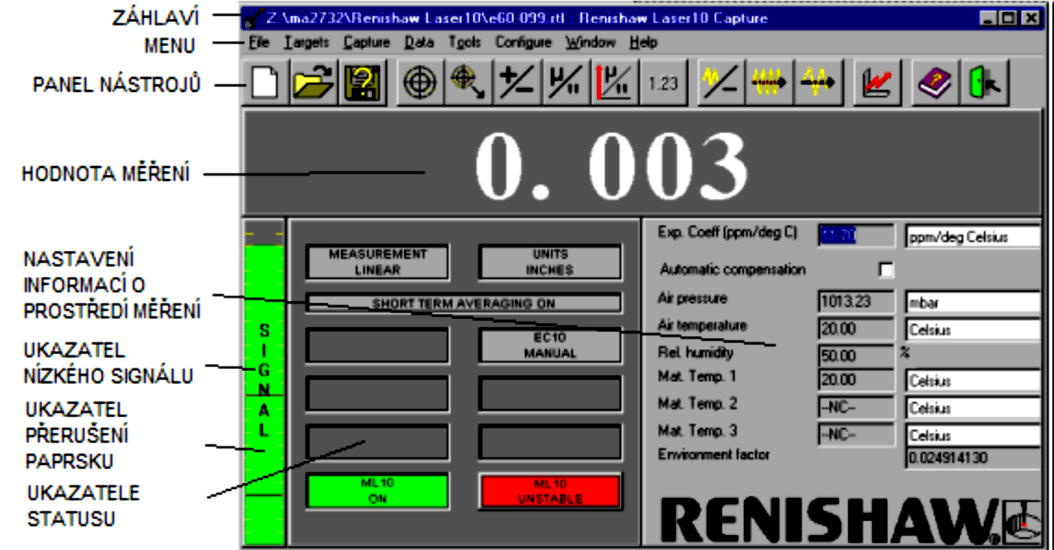1054x550 pixels.
Task: Open the Window menu
Action: click(x=590, y=42)
